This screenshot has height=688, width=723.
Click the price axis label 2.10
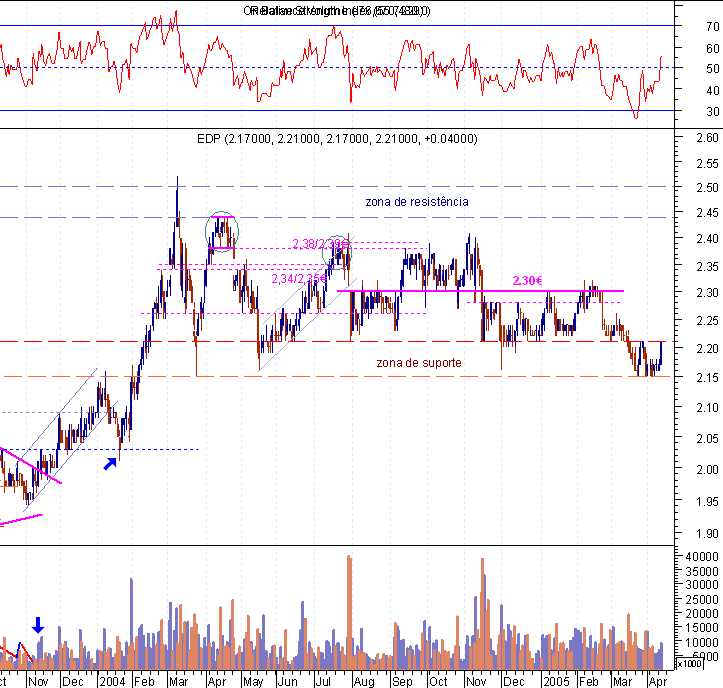point(707,408)
